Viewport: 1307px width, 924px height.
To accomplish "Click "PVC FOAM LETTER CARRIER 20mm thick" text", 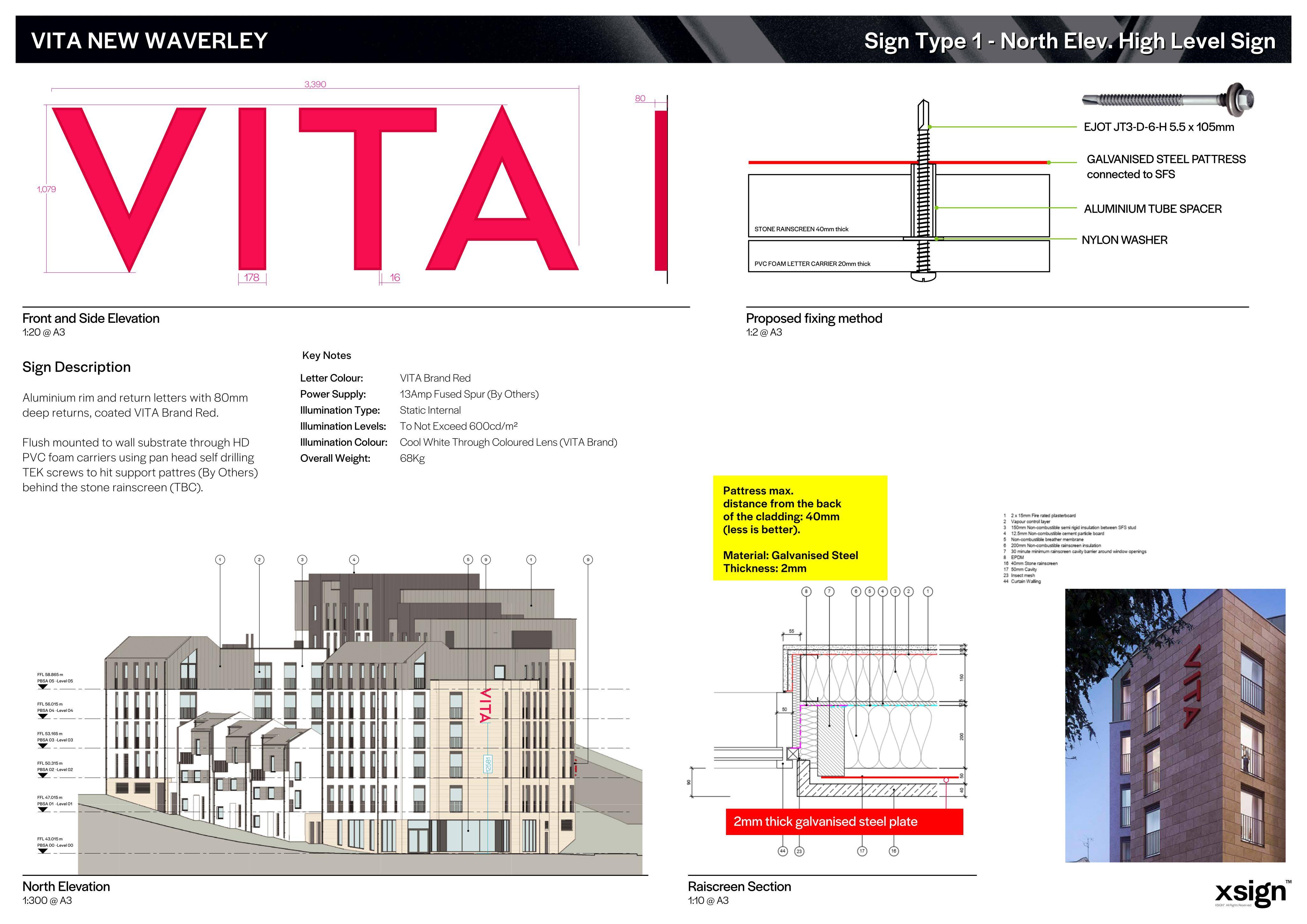I will pos(812,264).
